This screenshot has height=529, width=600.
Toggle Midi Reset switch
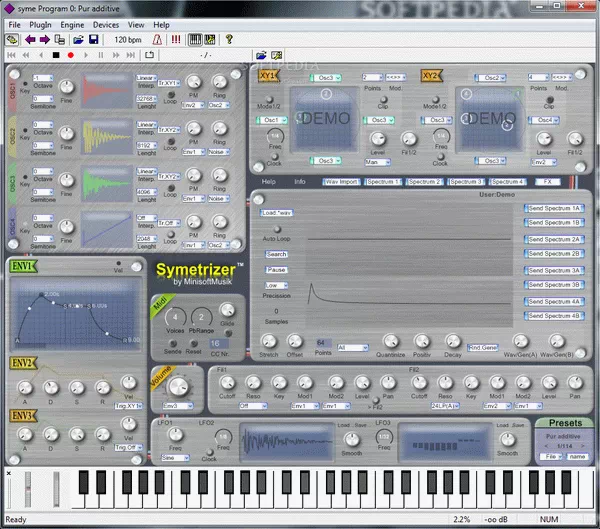pyautogui.click(x=194, y=343)
